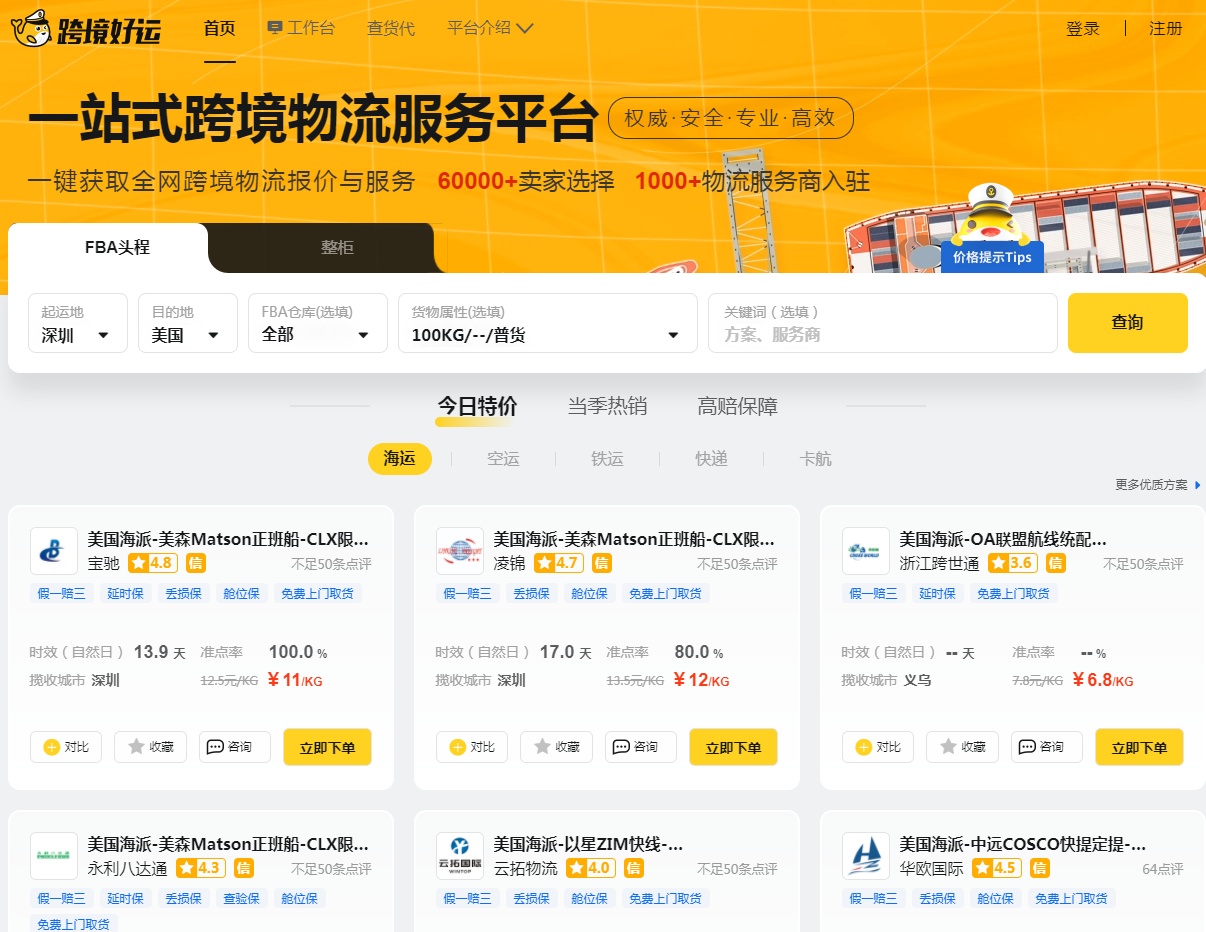Click 浙江跨世通 star rating 3.6 badge
Screen dimensions: 1206x932
point(1013,563)
